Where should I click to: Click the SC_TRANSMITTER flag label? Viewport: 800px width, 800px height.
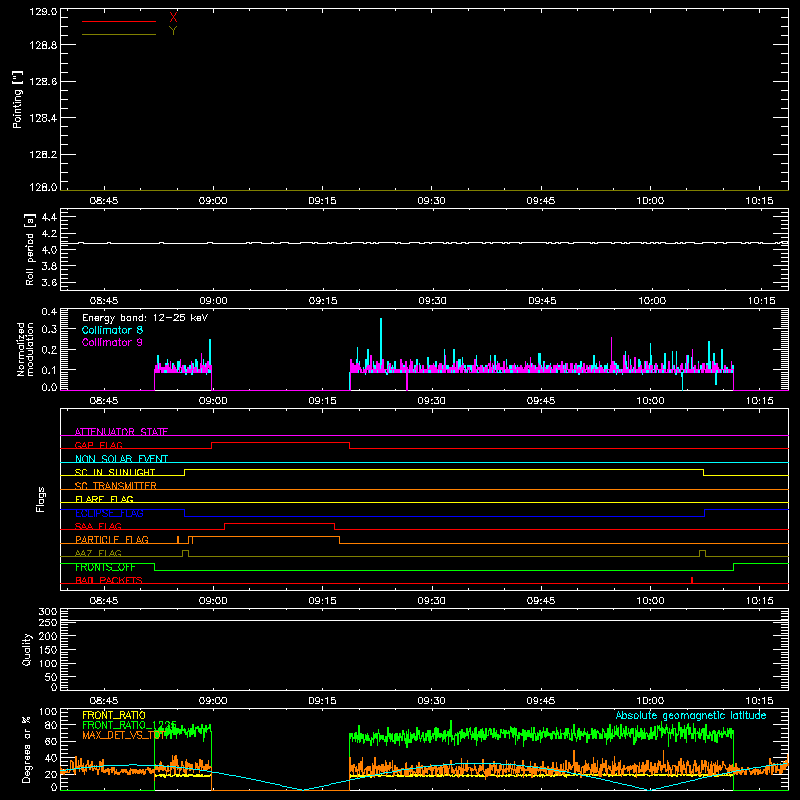point(115,486)
